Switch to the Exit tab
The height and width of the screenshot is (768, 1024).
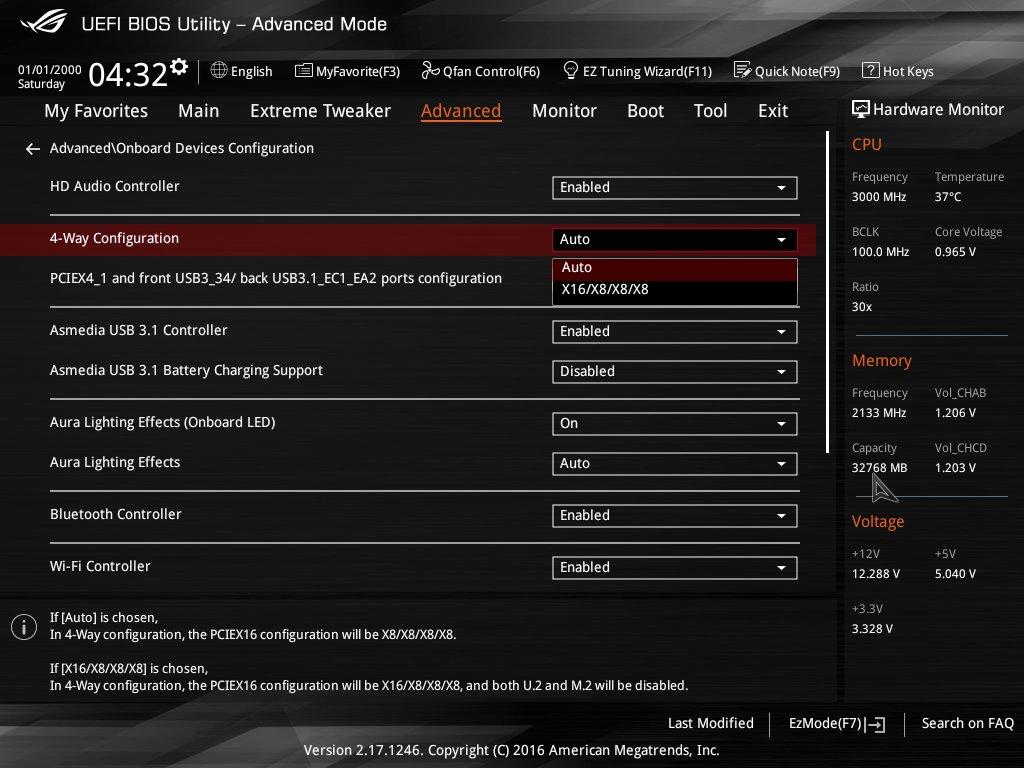[773, 111]
